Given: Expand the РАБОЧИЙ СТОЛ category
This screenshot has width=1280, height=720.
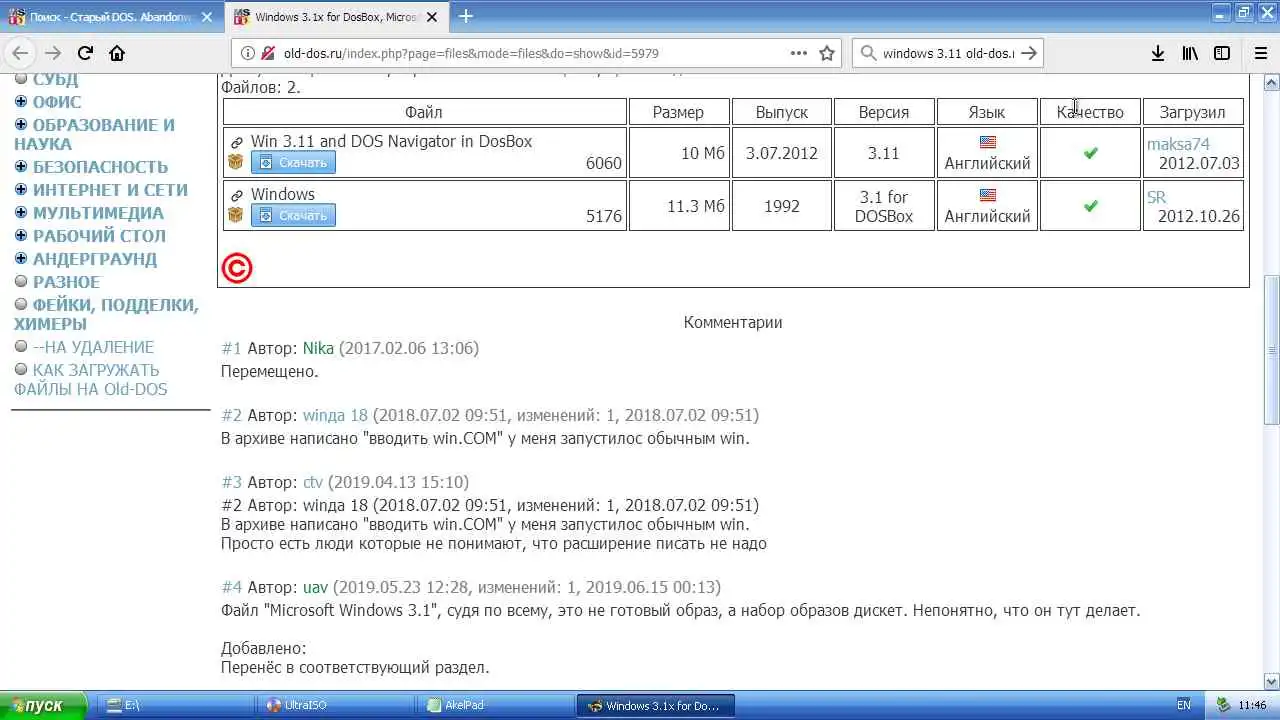Looking at the screenshot, I should (21, 236).
